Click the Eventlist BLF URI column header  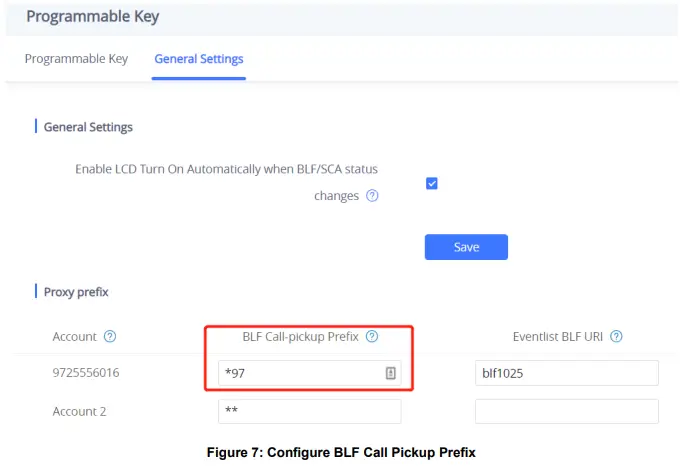tap(557, 337)
